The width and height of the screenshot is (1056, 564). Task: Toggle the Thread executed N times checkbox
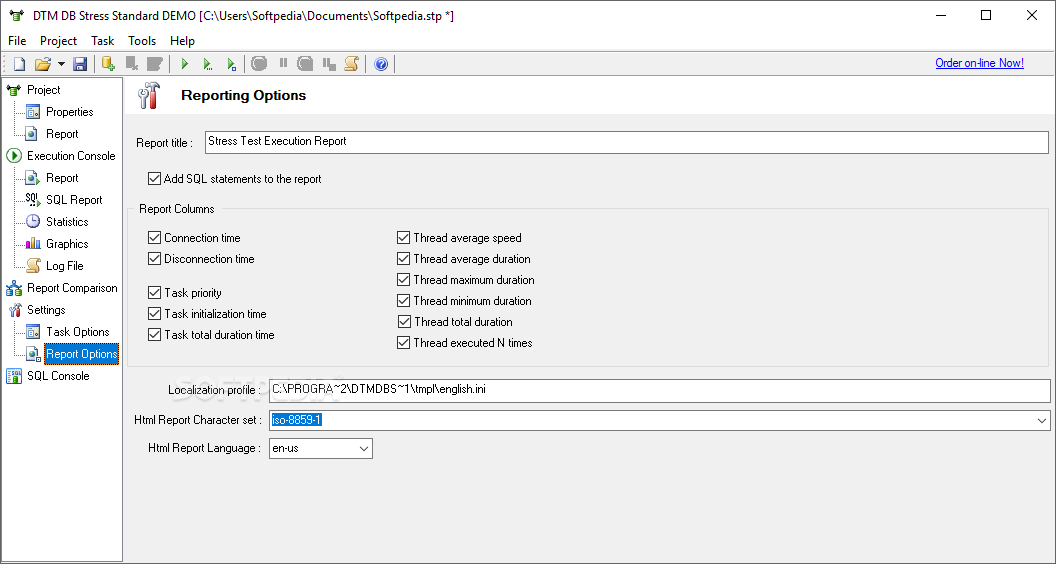(403, 342)
